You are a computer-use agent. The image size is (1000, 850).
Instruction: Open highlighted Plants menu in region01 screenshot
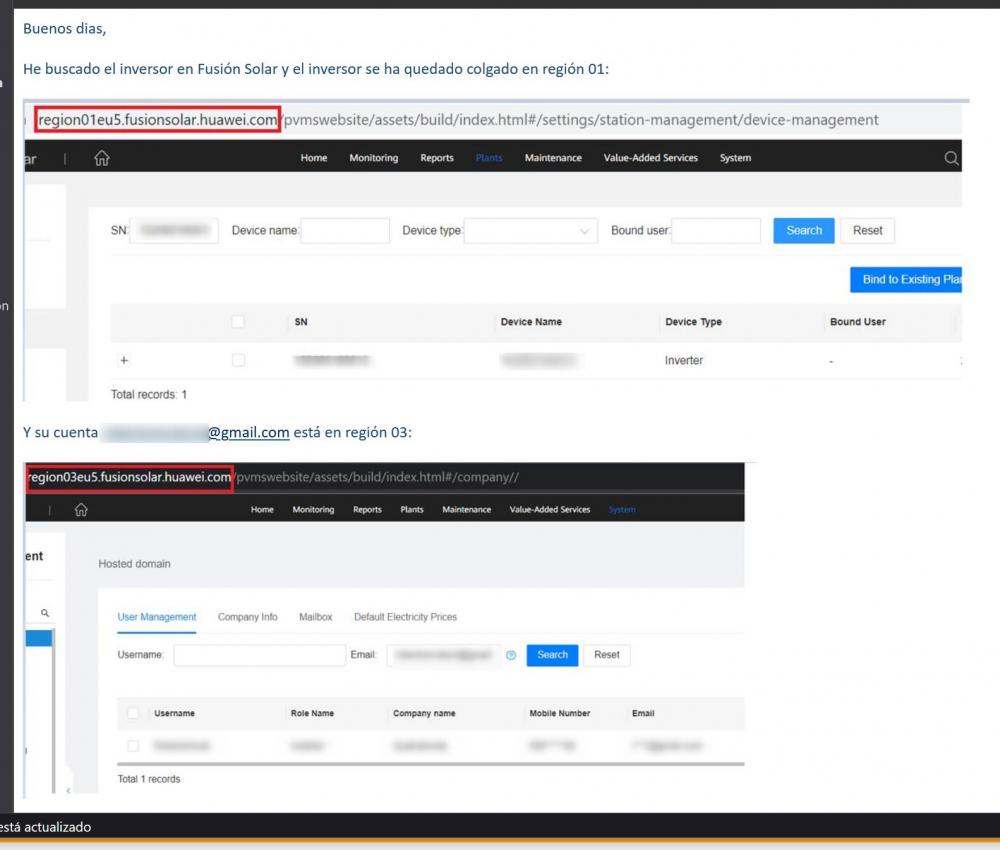(489, 158)
